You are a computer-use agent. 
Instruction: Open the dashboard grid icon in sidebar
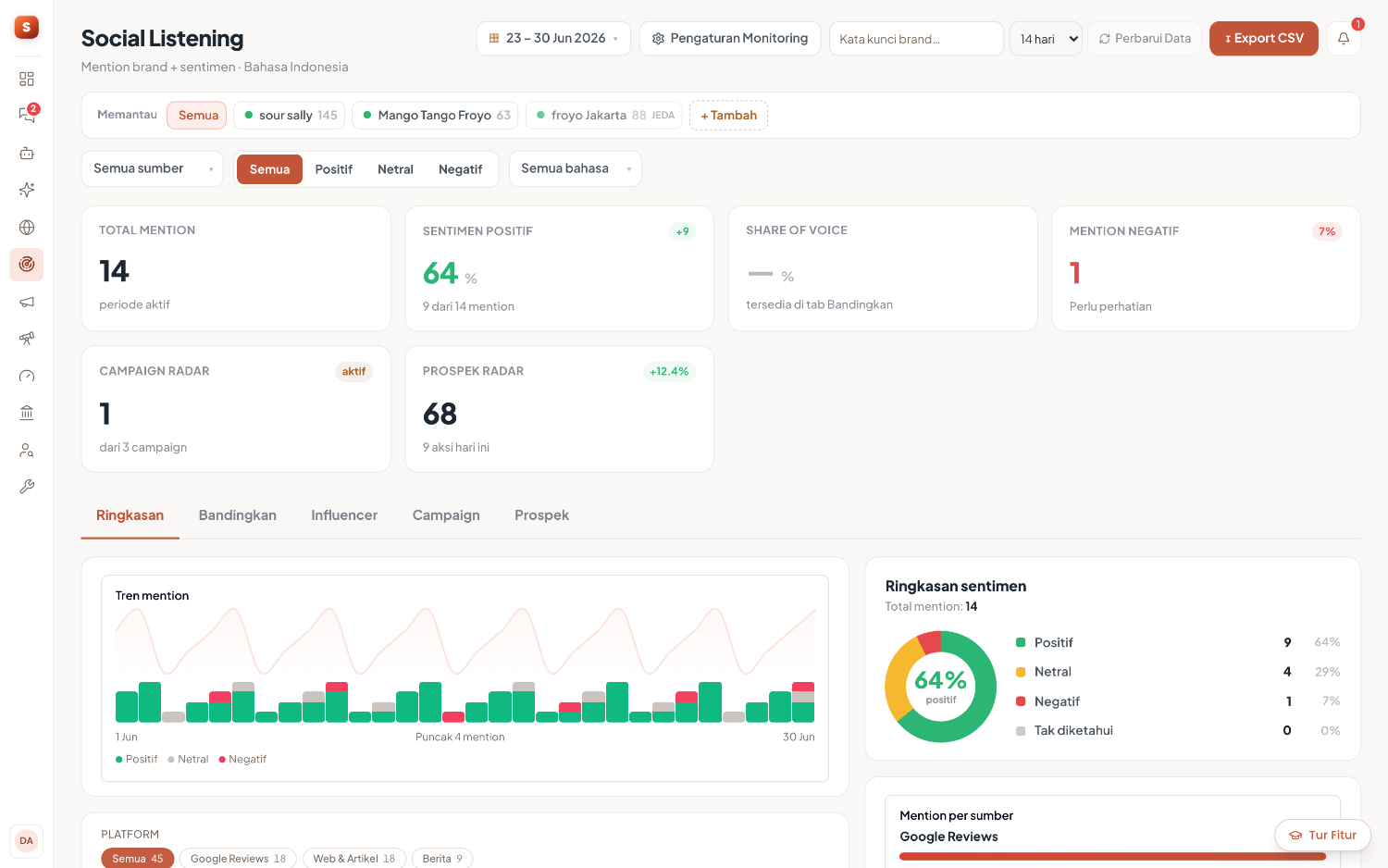(x=27, y=79)
